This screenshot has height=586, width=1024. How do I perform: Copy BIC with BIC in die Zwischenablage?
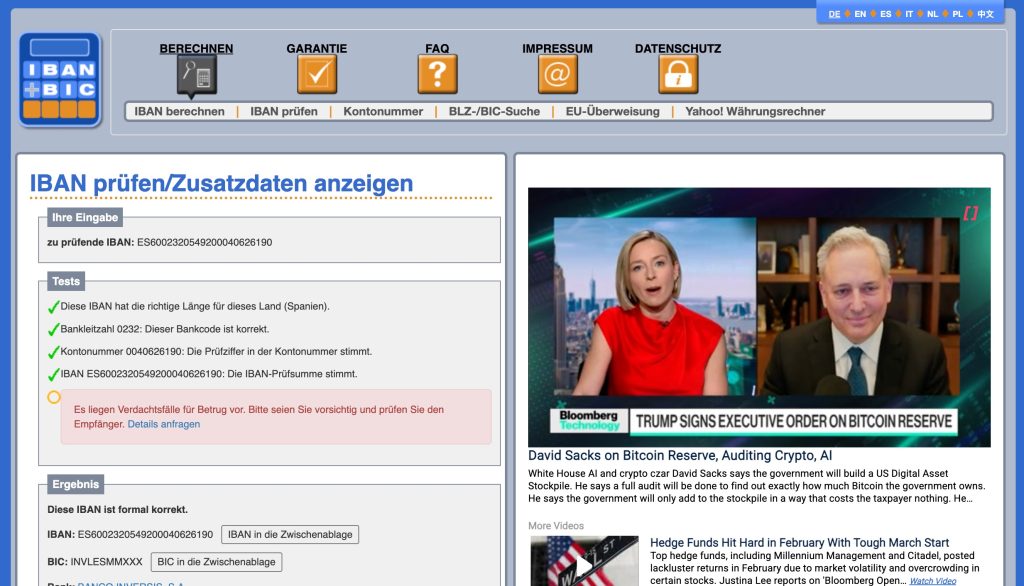point(216,562)
